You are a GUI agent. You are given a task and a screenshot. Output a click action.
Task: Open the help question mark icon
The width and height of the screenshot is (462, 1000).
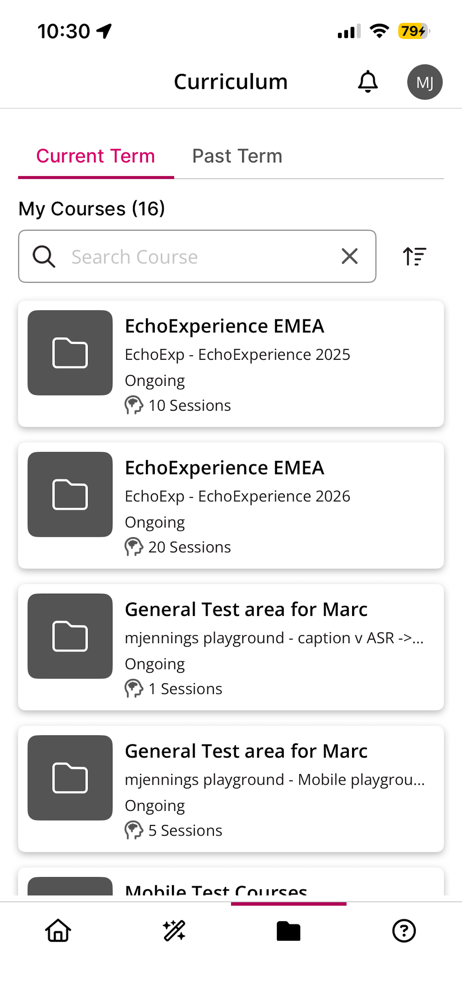point(404,932)
